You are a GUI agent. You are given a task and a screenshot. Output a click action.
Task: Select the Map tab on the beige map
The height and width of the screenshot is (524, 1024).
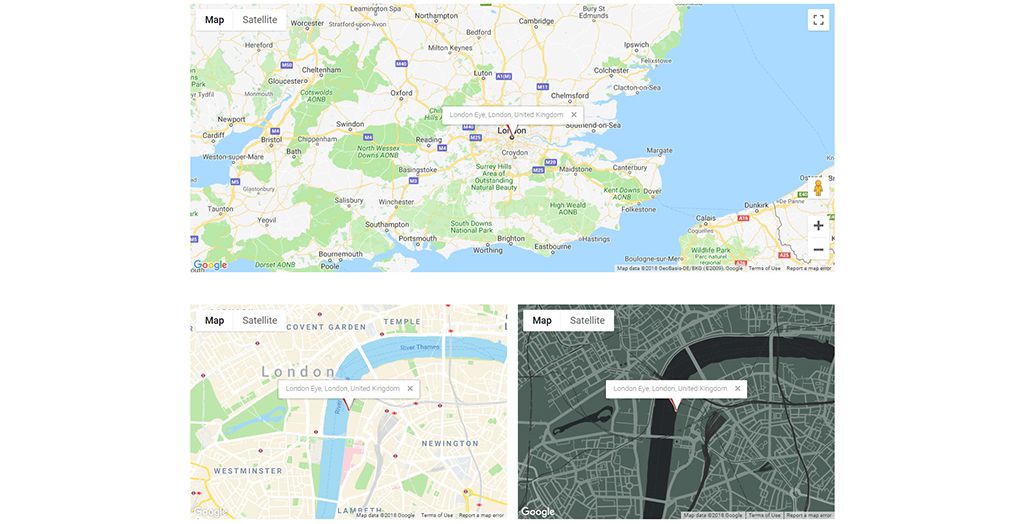pyautogui.click(x=214, y=320)
